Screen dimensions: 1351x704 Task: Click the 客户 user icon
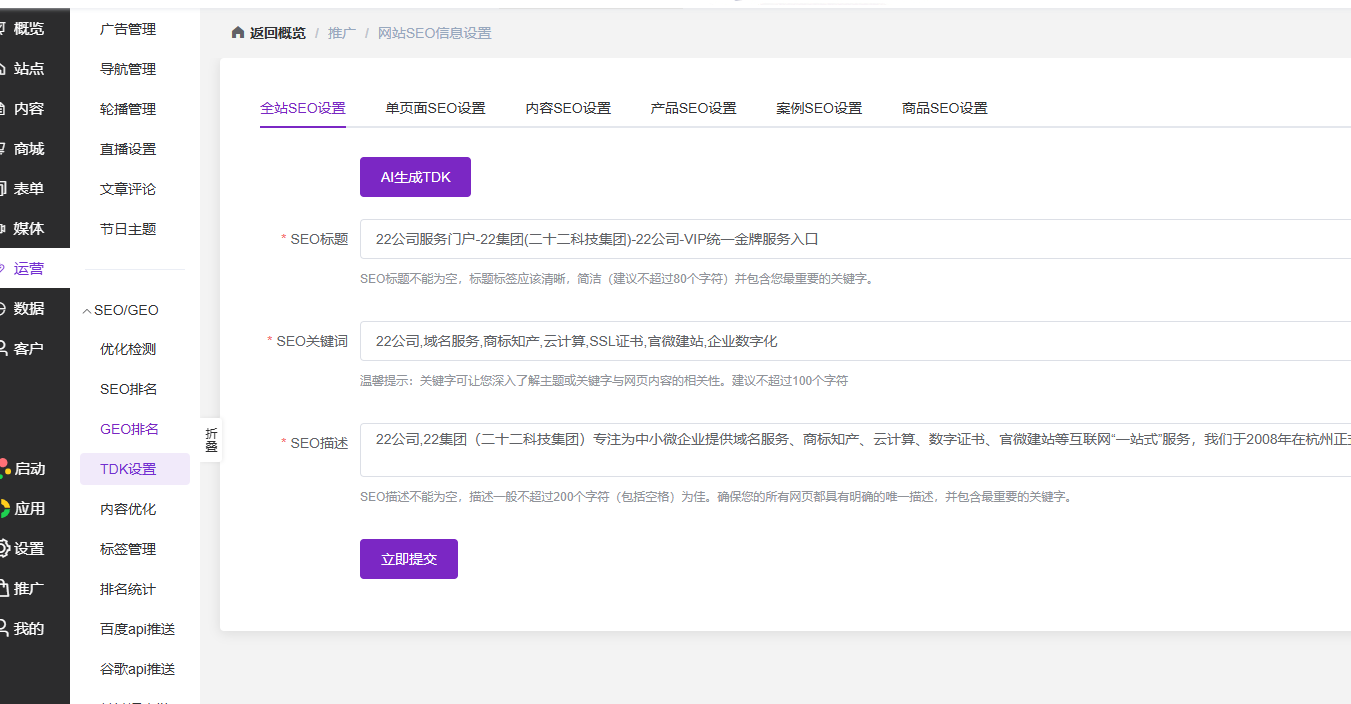(3, 349)
